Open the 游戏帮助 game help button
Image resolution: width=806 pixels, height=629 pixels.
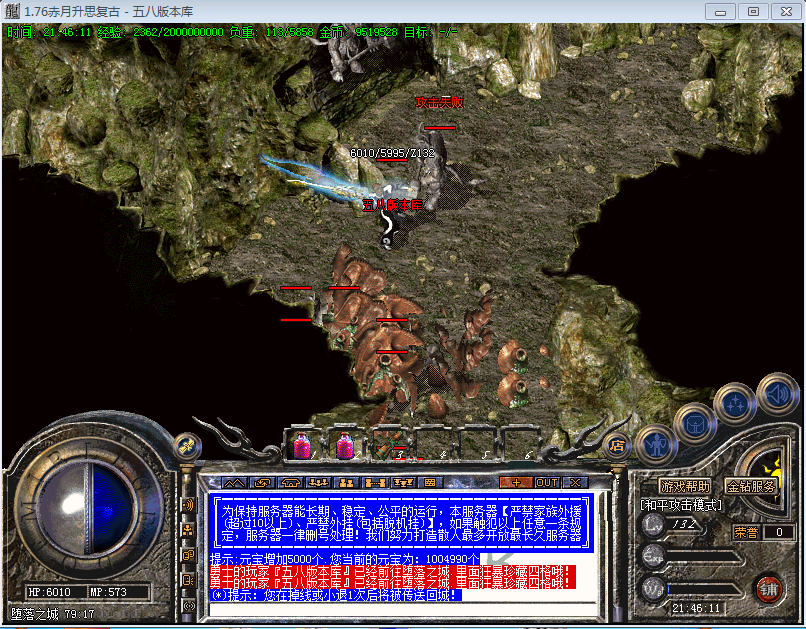click(x=685, y=486)
